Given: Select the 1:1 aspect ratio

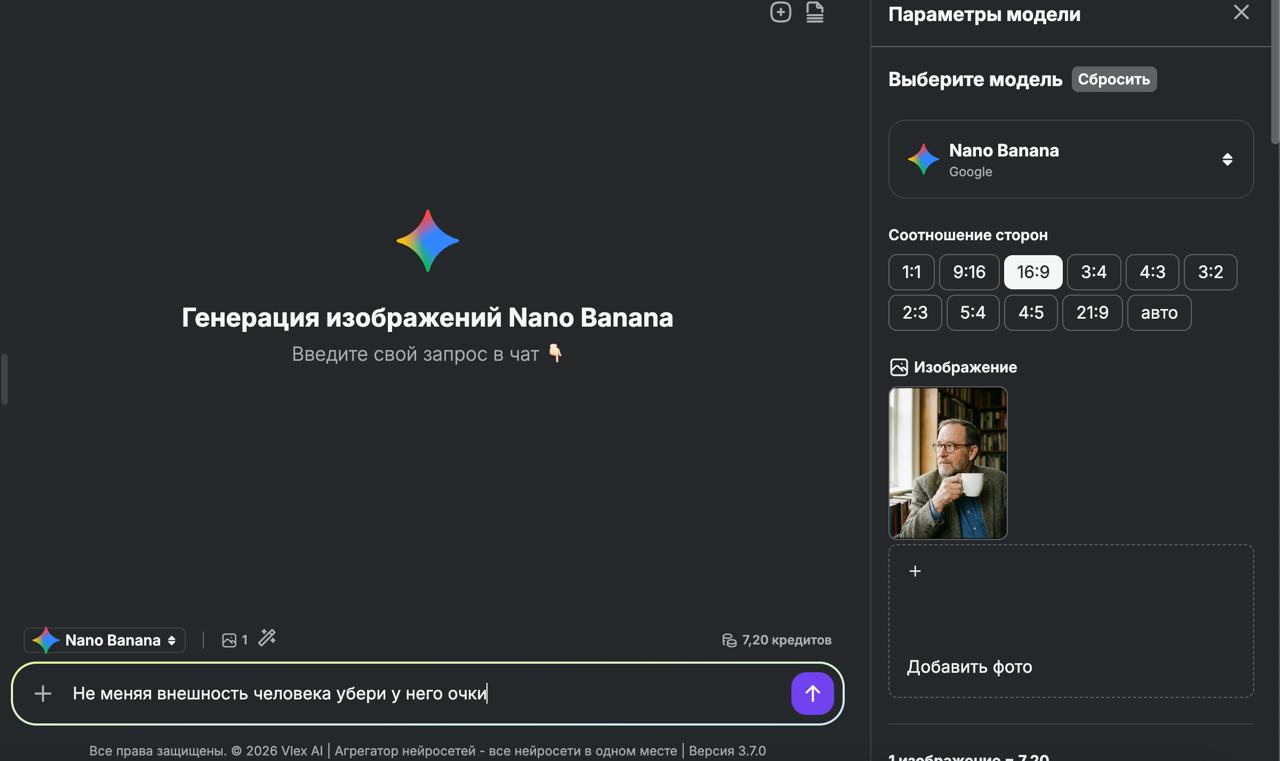Looking at the screenshot, I should coord(911,272).
